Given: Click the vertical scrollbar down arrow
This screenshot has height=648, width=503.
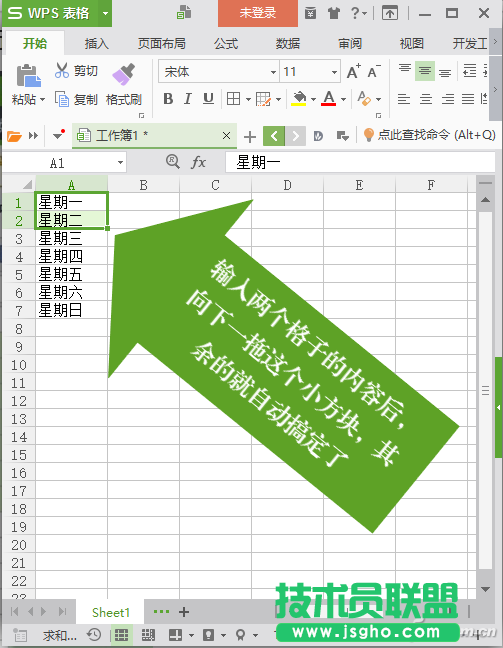Looking at the screenshot, I should [485, 588].
